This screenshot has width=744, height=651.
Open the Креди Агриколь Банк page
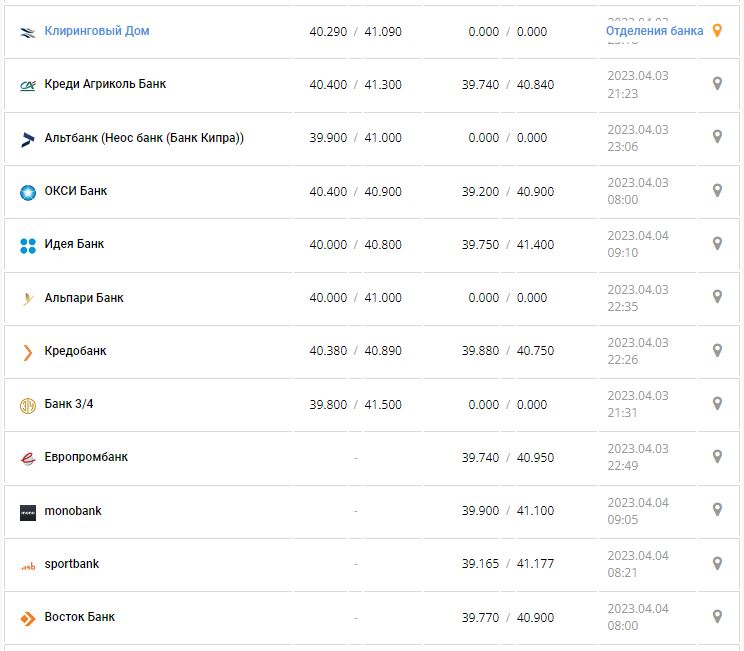[105, 84]
